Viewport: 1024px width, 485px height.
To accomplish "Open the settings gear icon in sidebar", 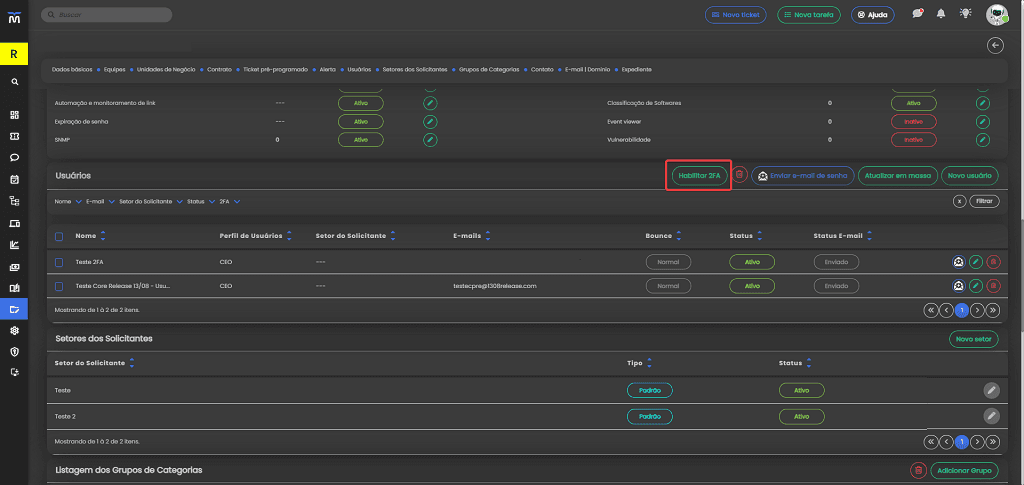I will (x=14, y=330).
